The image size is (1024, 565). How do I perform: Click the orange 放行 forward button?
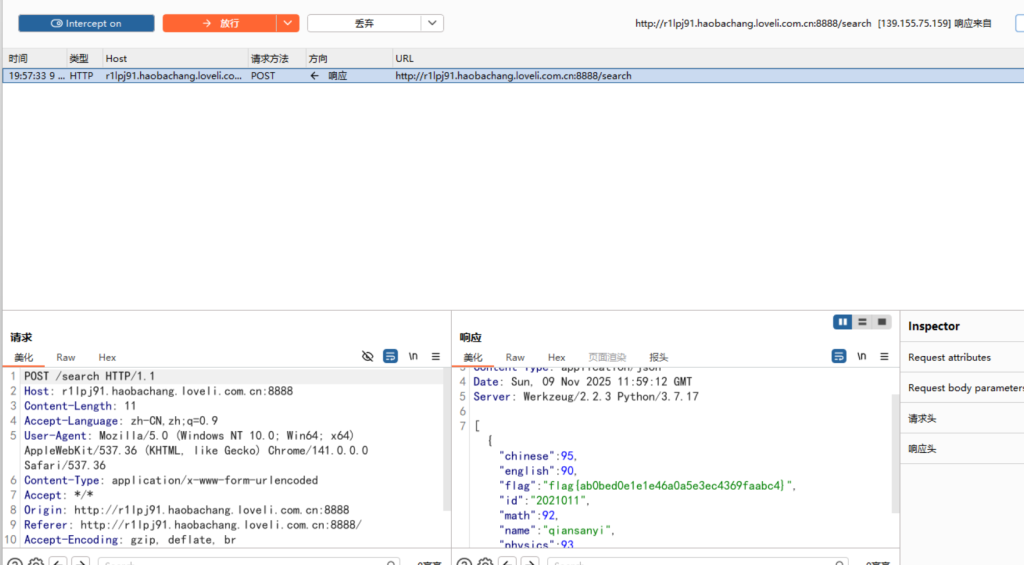point(219,23)
